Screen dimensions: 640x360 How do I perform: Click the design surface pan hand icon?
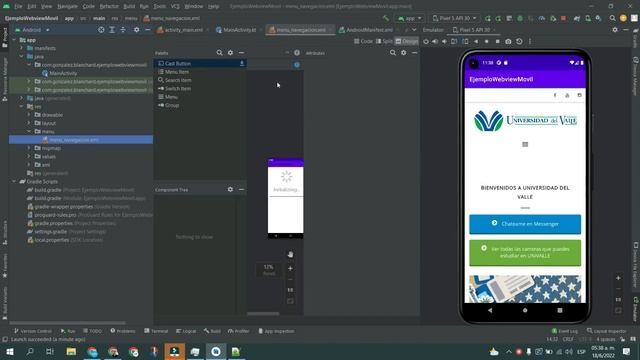click(x=290, y=254)
